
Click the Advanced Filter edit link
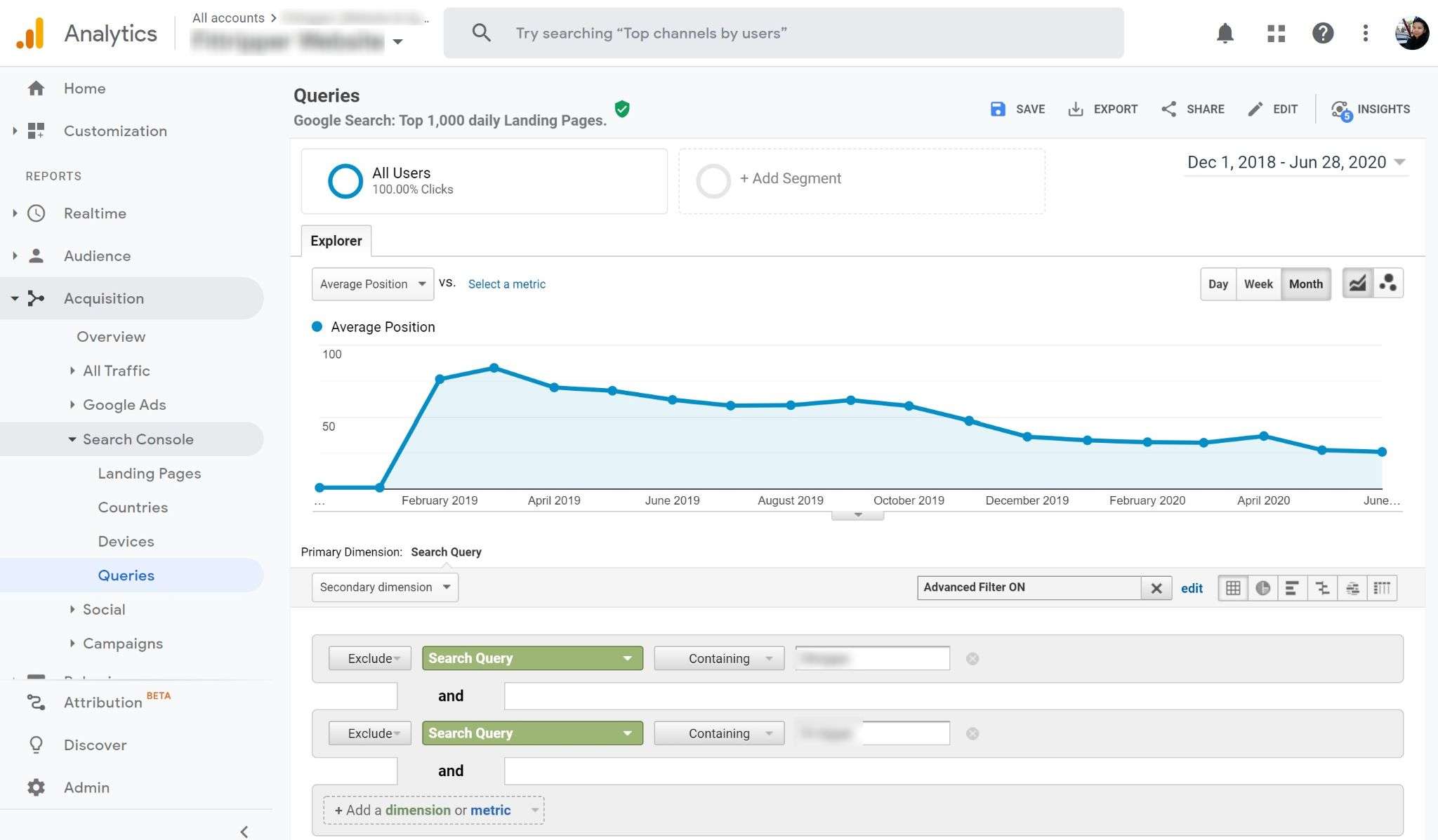coord(1192,588)
